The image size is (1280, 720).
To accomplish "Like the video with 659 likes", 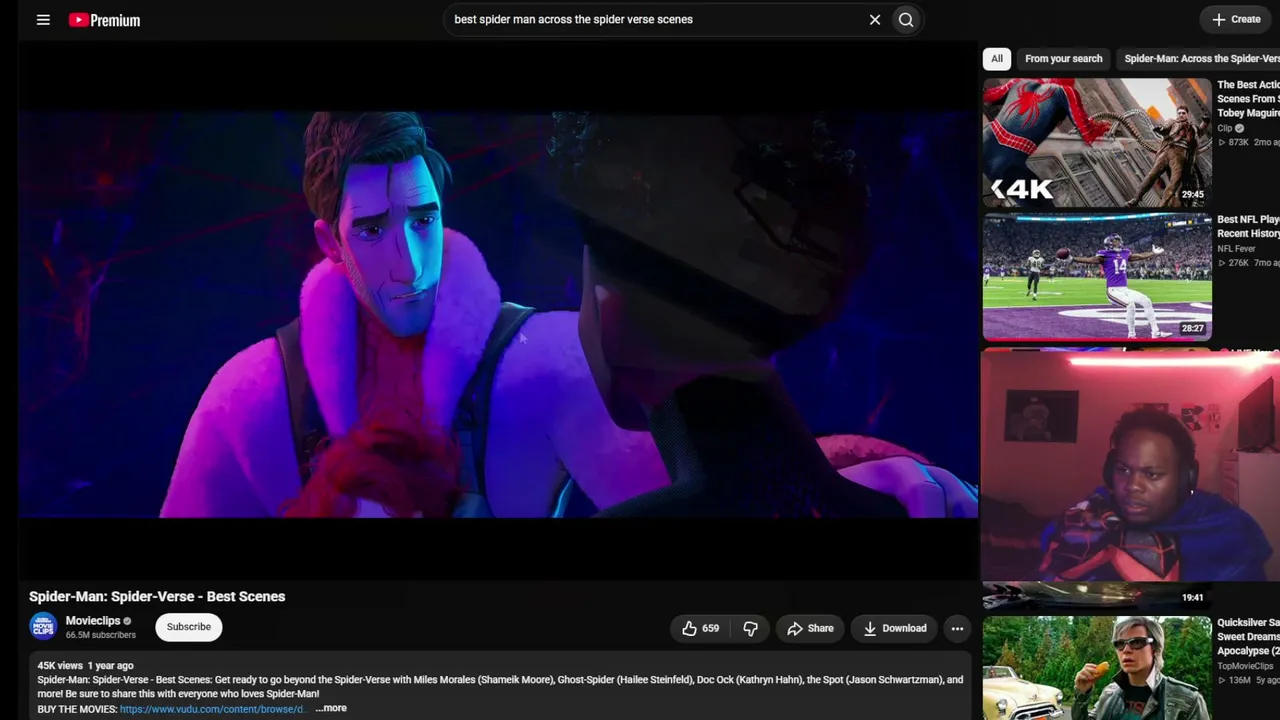I will (700, 628).
